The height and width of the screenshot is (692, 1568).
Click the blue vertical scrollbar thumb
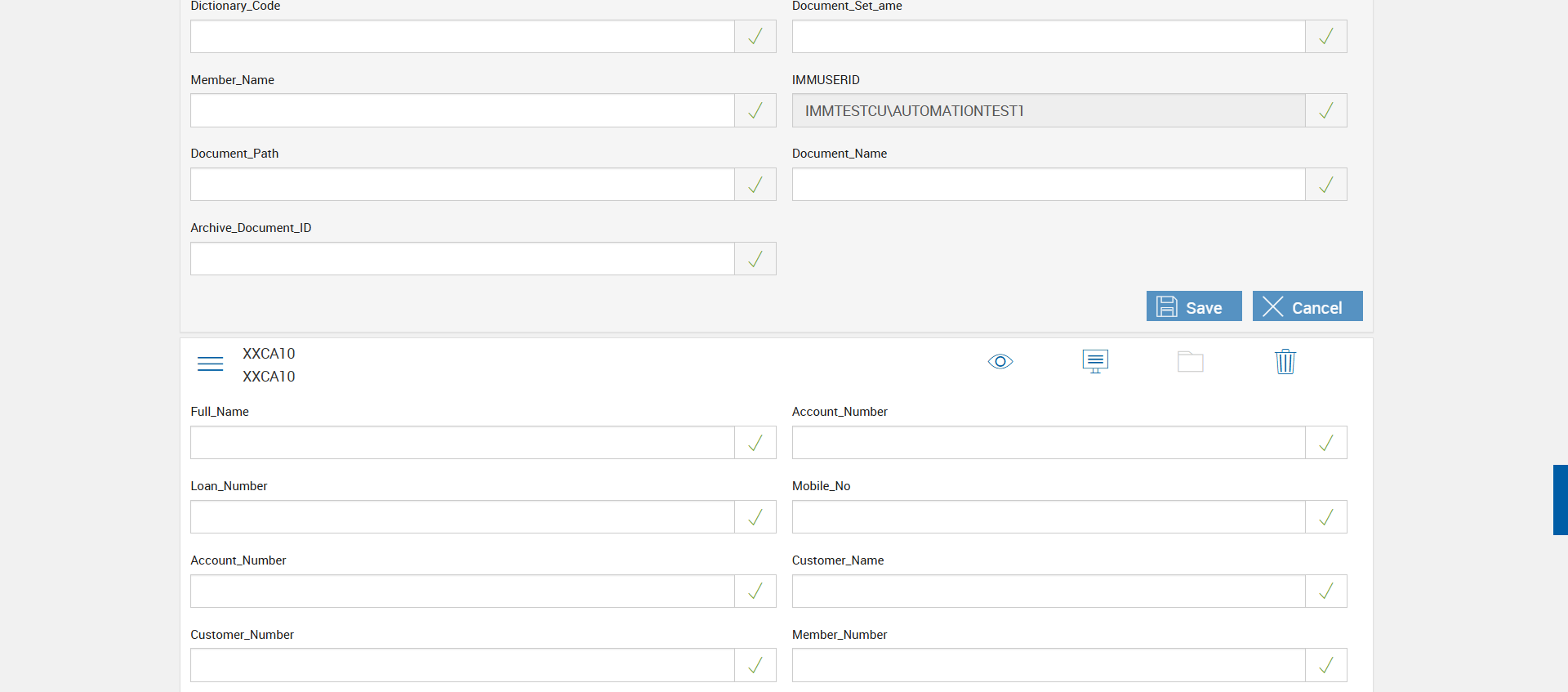pos(1560,500)
